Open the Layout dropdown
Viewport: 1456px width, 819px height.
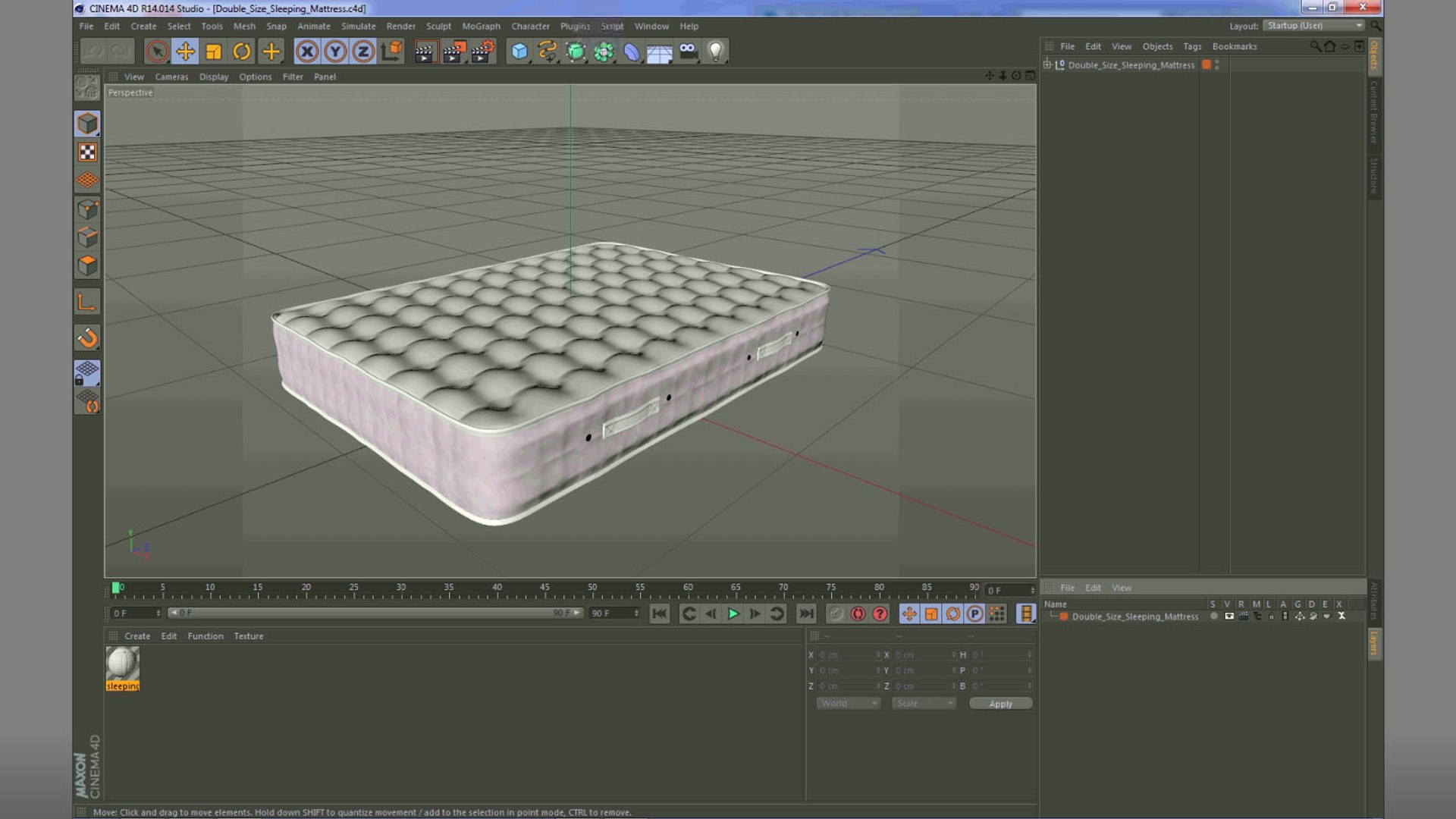(x=1314, y=26)
